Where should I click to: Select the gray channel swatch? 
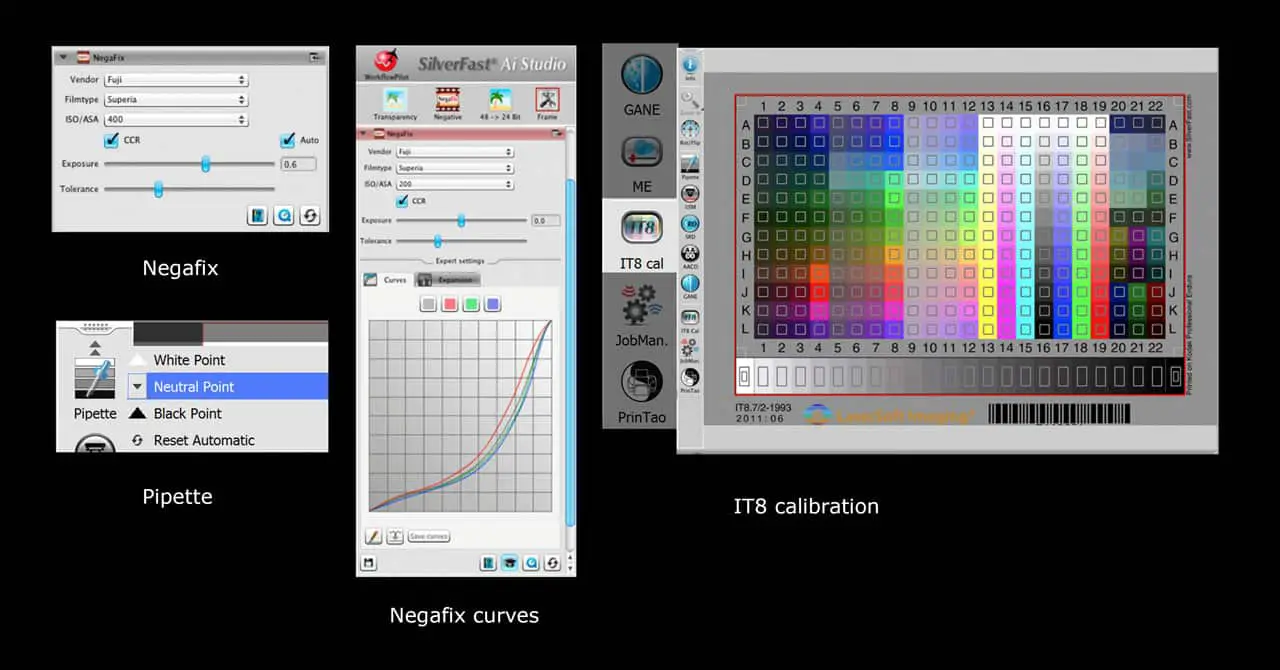[428, 304]
